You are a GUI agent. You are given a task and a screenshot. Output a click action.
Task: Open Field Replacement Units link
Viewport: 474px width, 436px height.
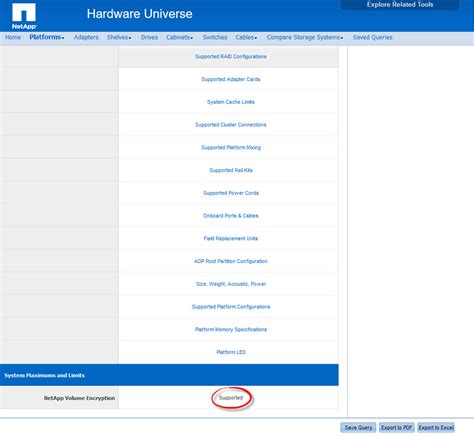point(231,238)
